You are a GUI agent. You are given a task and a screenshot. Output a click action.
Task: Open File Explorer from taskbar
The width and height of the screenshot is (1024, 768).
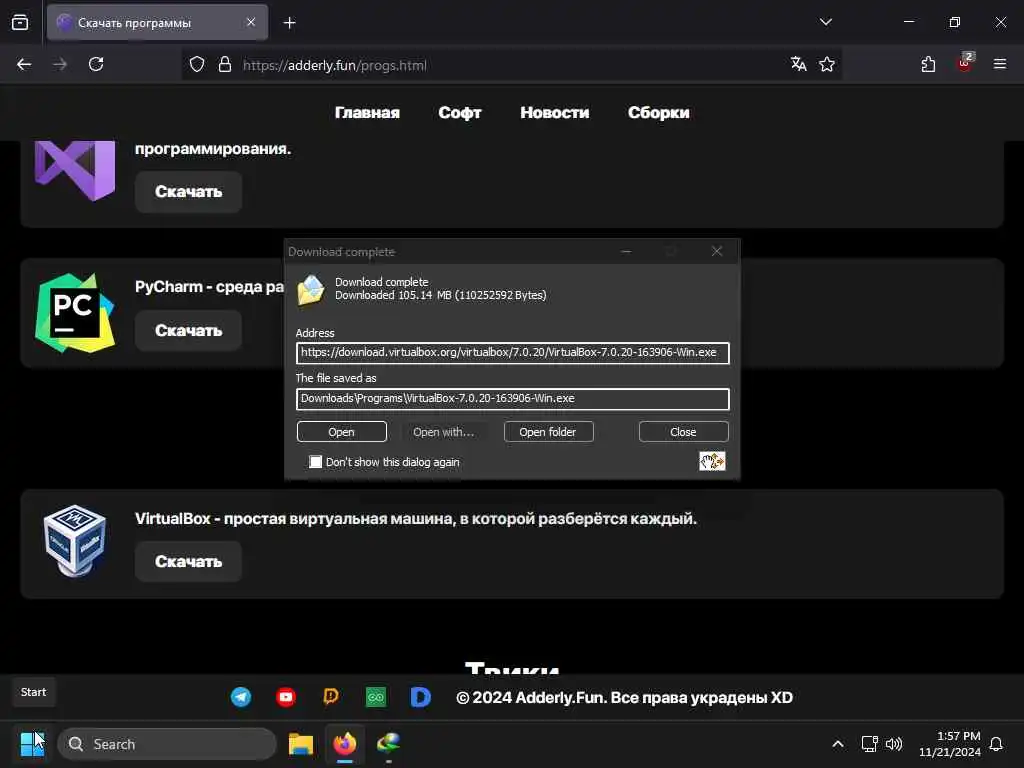301,744
